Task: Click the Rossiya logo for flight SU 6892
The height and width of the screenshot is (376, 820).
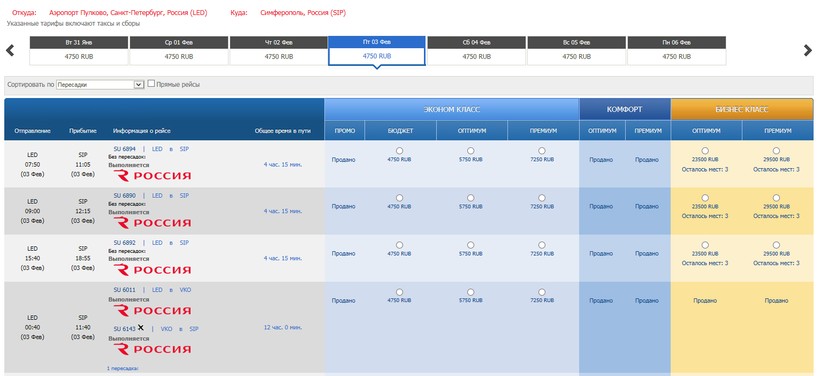Action: click(152, 270)
